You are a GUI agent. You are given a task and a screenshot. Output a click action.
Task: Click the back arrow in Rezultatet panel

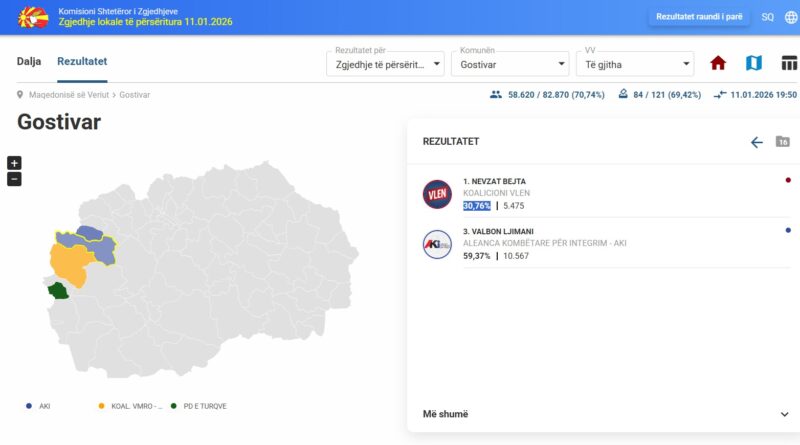pos(756,142)
